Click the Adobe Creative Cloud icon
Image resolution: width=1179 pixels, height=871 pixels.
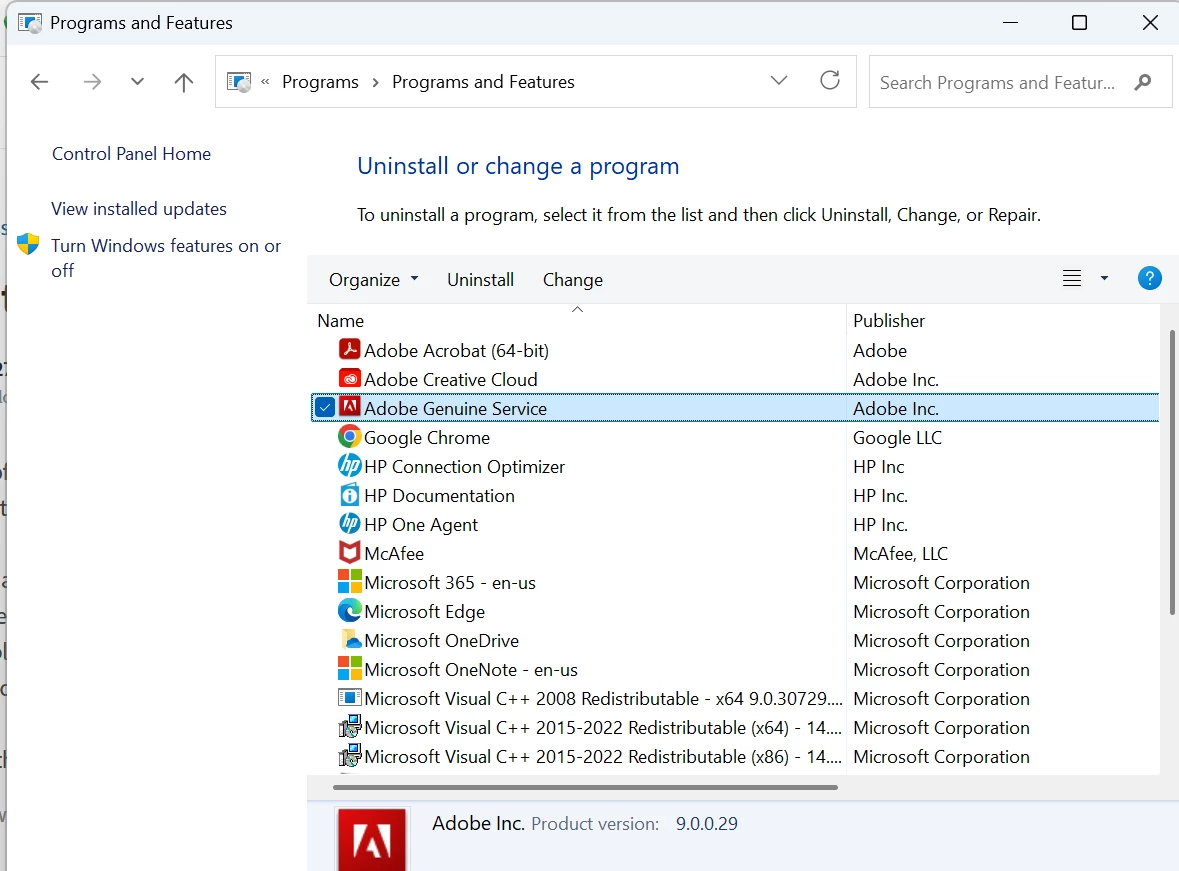click(x=349, y=379)
